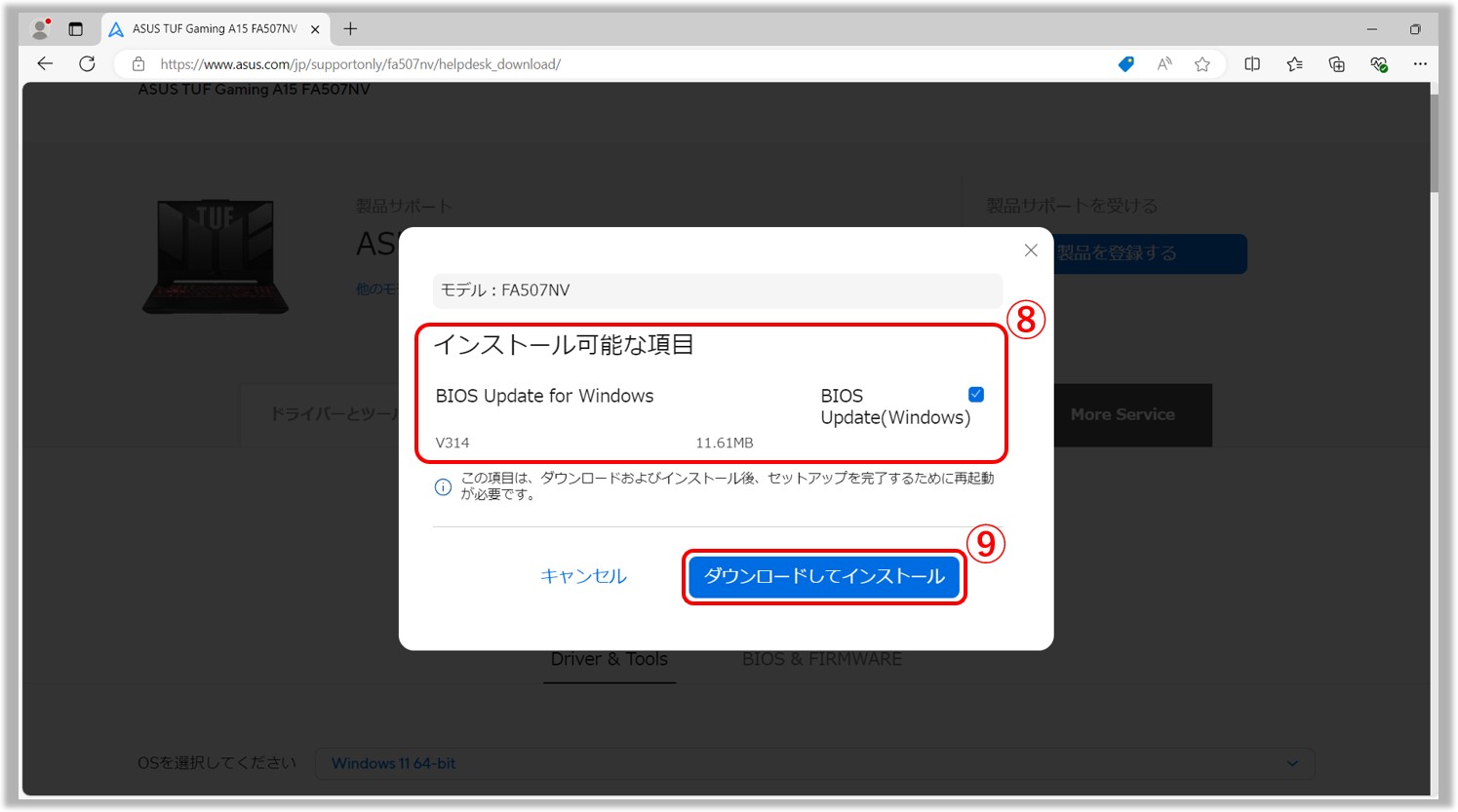Image resolution: width=1458 pixels, height=812 pixels.
Task: Click BIOS Update for Windows item name
Action: 544,396
